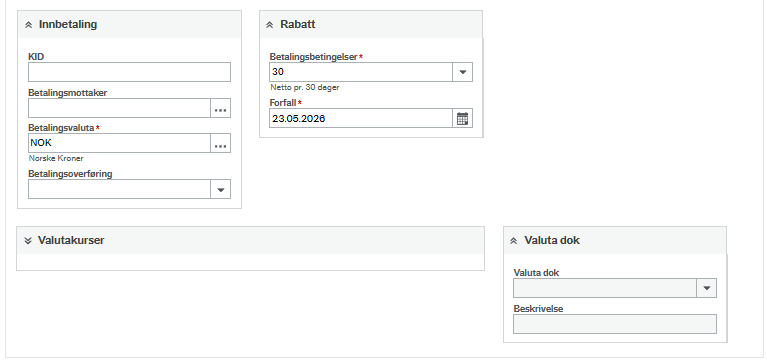Click the Beskrivelse field

[x=615, y=324]
